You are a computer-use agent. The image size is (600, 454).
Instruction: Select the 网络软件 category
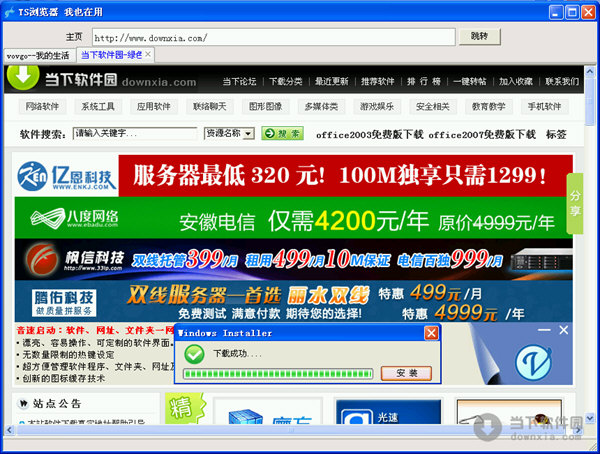point(42,106)
